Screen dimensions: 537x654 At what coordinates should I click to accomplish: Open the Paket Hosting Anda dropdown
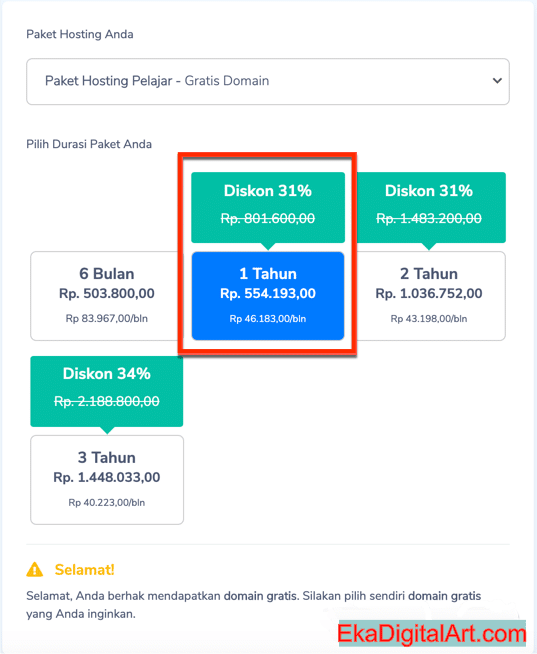267,81
